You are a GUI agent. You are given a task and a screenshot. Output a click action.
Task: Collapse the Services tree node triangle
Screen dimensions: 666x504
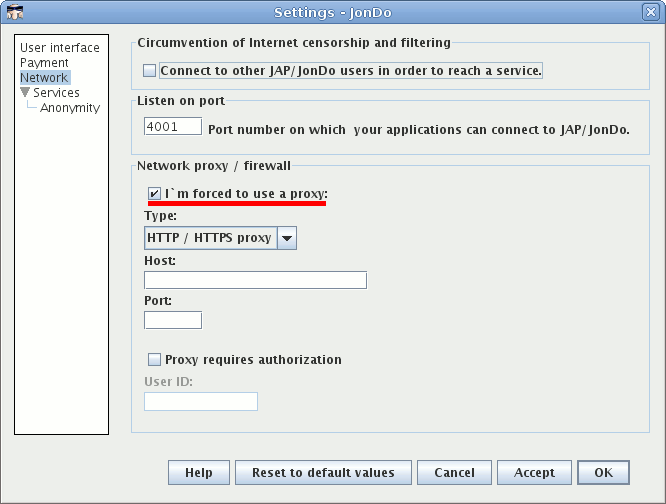coord(25,92)
